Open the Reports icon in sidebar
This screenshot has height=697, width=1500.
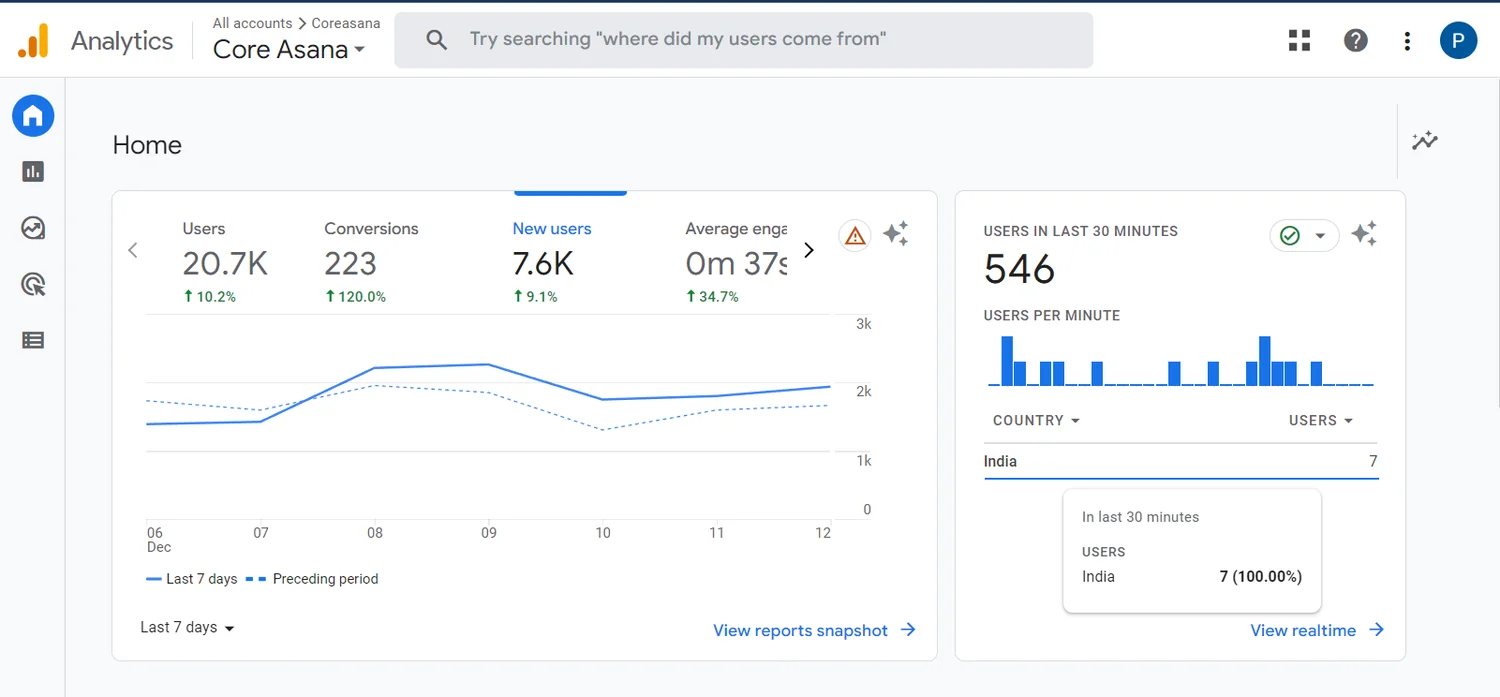pos(33,172)
